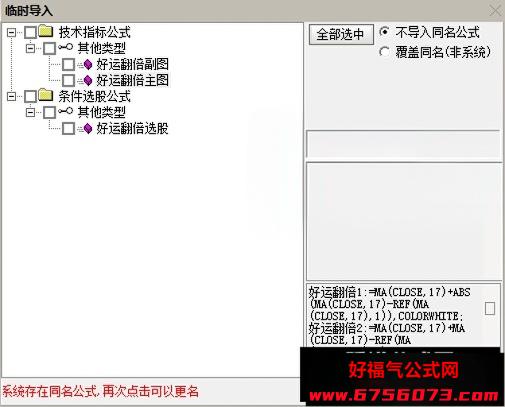Collapse 其他类型 under 技术指标公式

(30, 49)
